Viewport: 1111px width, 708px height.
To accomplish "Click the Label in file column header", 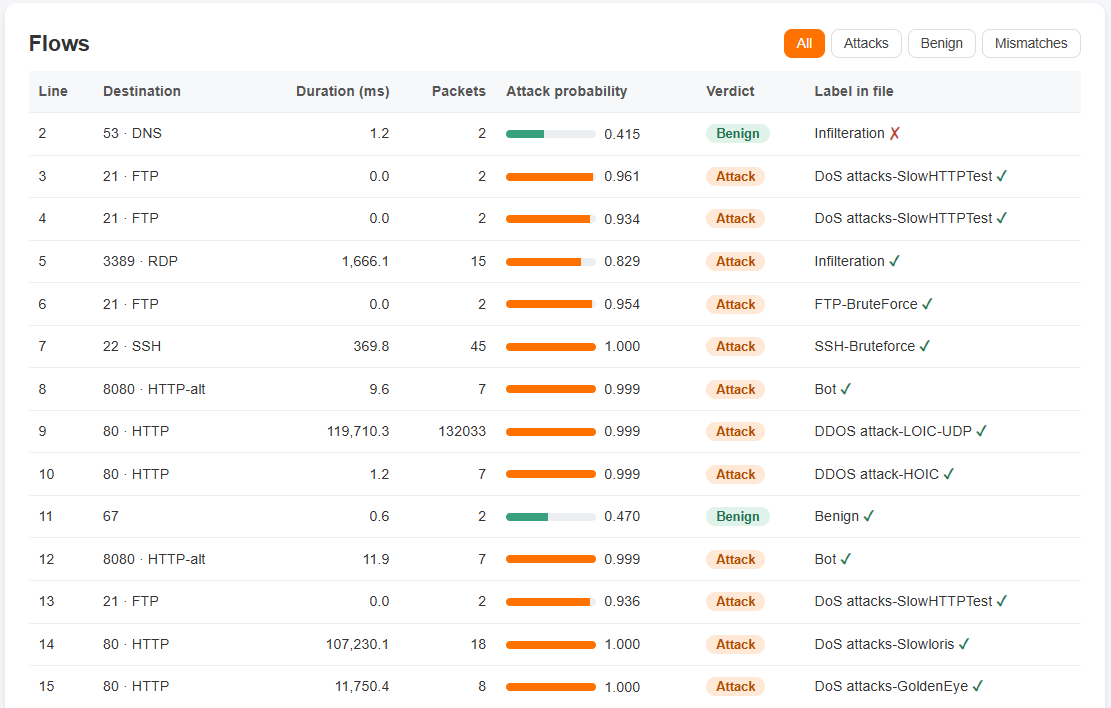I will 854,91.
